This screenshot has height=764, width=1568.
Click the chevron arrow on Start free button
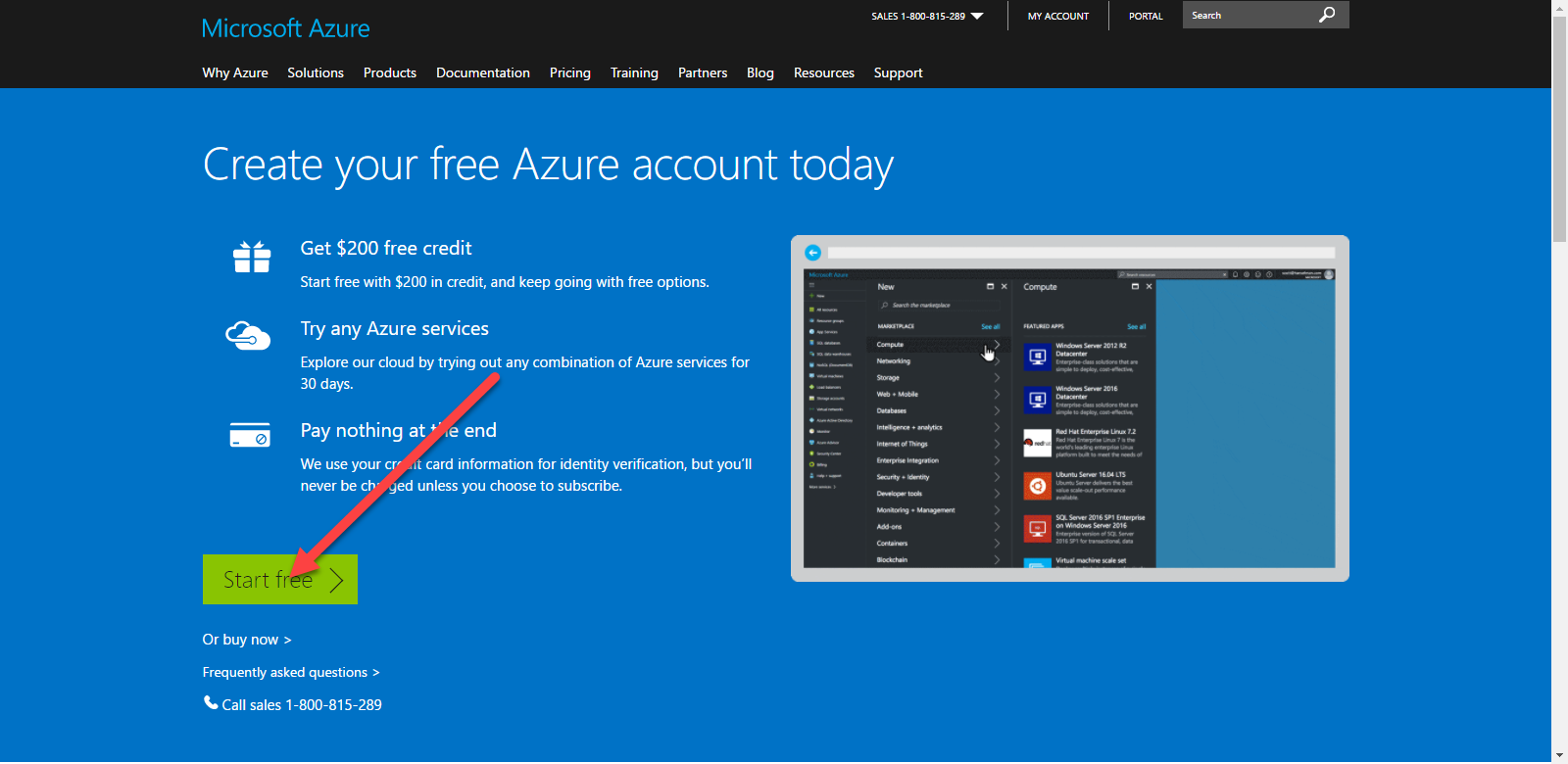[336, 580]
